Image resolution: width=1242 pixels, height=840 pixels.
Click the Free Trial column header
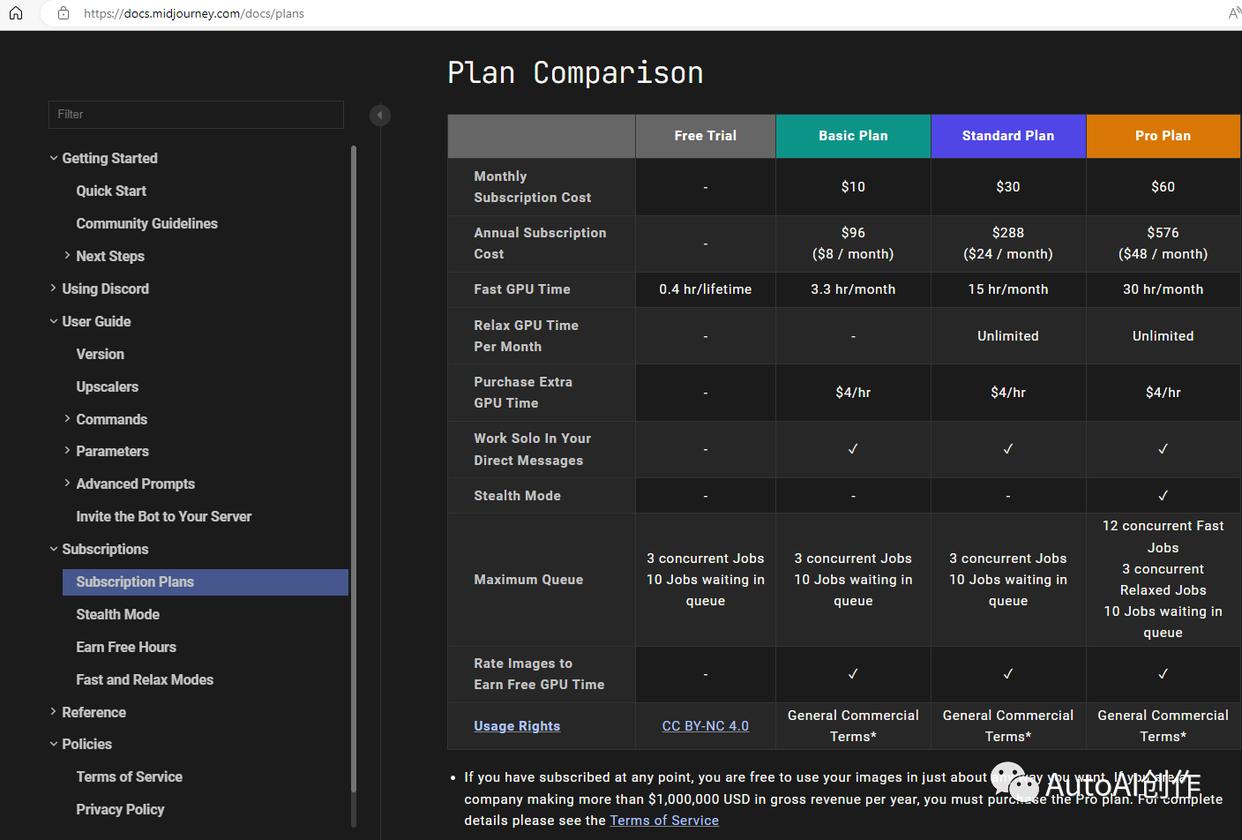[705, 136]
